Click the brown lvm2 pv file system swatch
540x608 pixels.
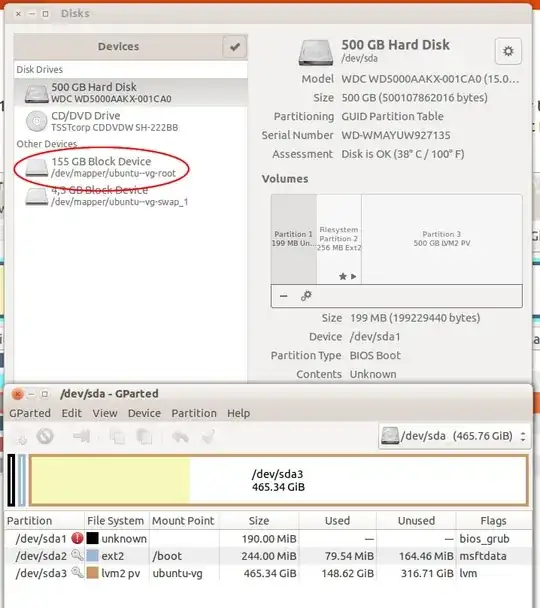tap(92, 572)
